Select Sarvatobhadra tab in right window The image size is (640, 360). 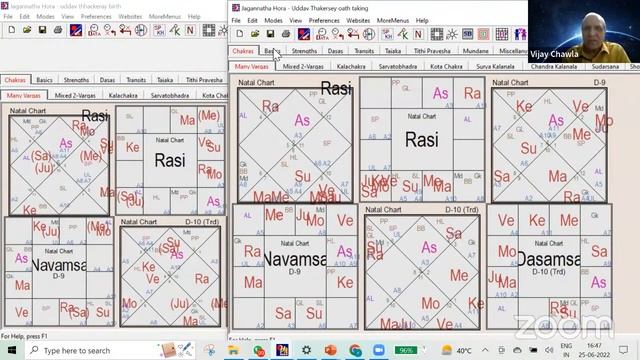coord(398,66)
